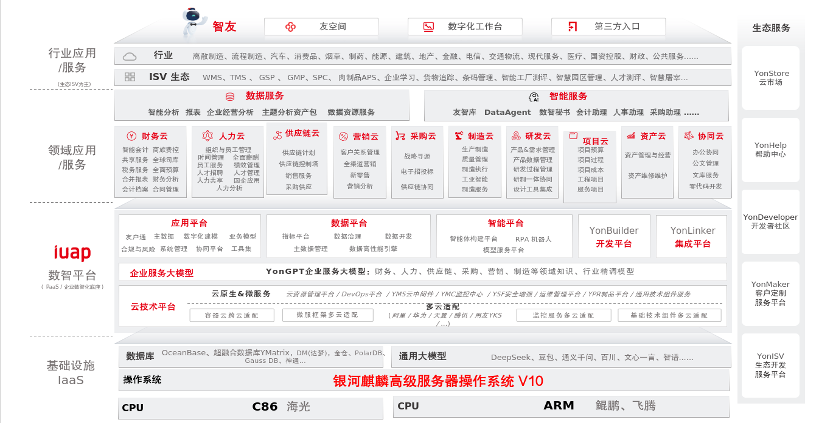Image resolution: width=834 pixels, height=424 pixels.
Task: Click the C86 海光 CPU text
Action: [281, 406]
